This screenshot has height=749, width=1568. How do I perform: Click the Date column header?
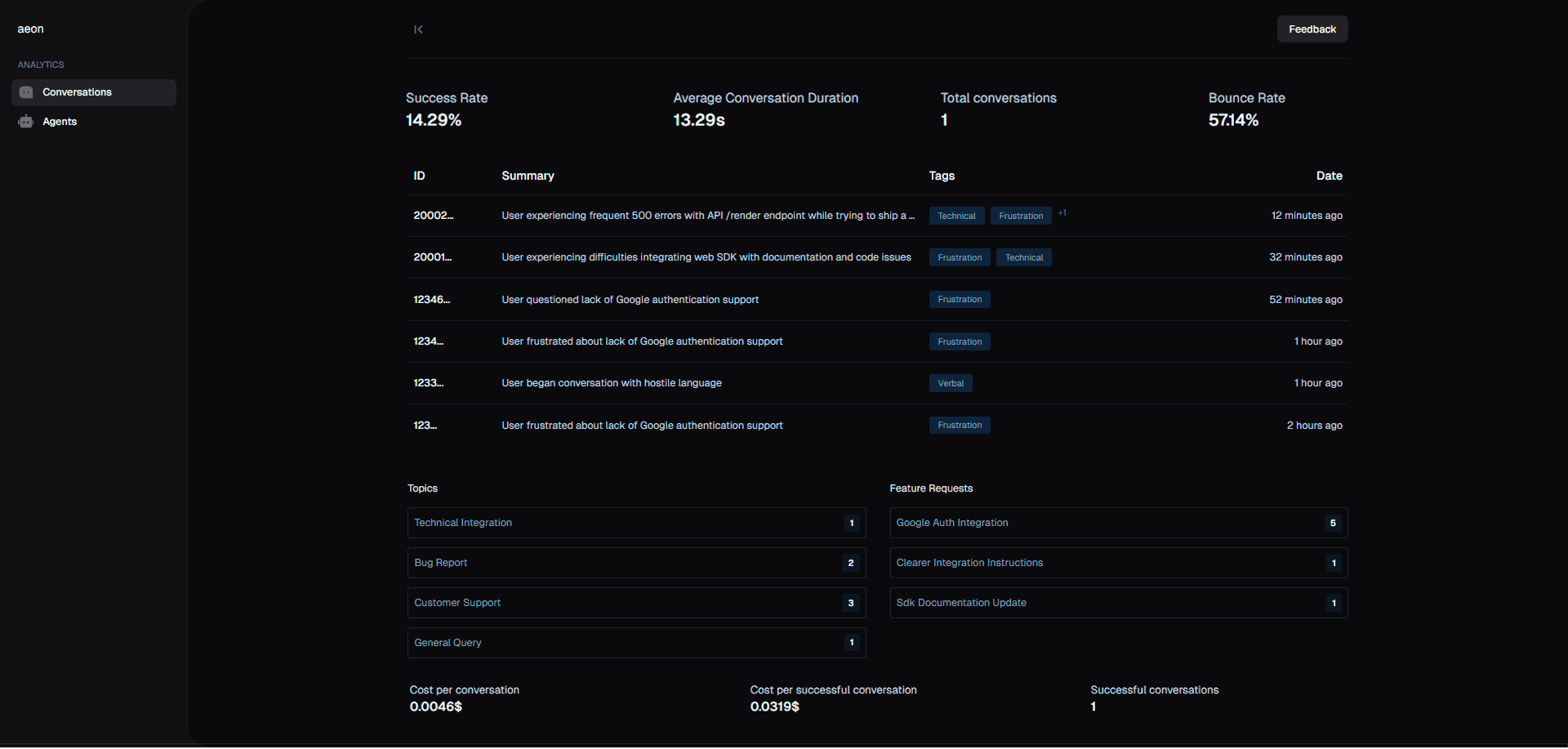[1329, 176]
